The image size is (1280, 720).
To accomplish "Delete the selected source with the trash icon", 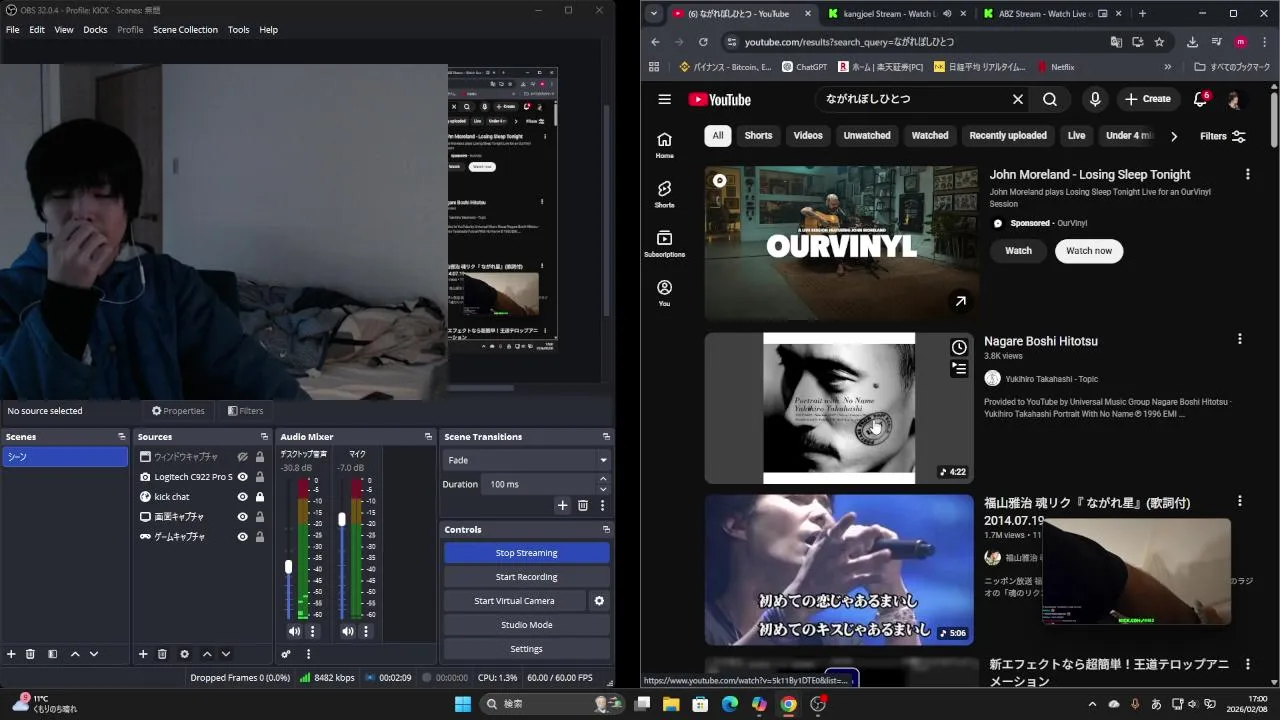I will click(x=162, y=654).
